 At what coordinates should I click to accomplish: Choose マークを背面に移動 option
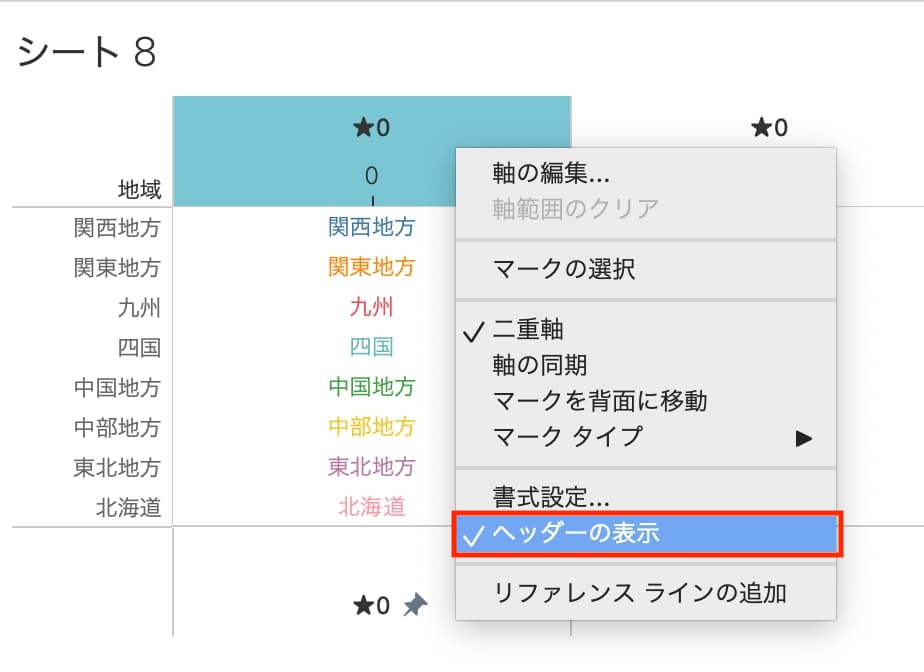pyautogui.click(x=600, y=401)
